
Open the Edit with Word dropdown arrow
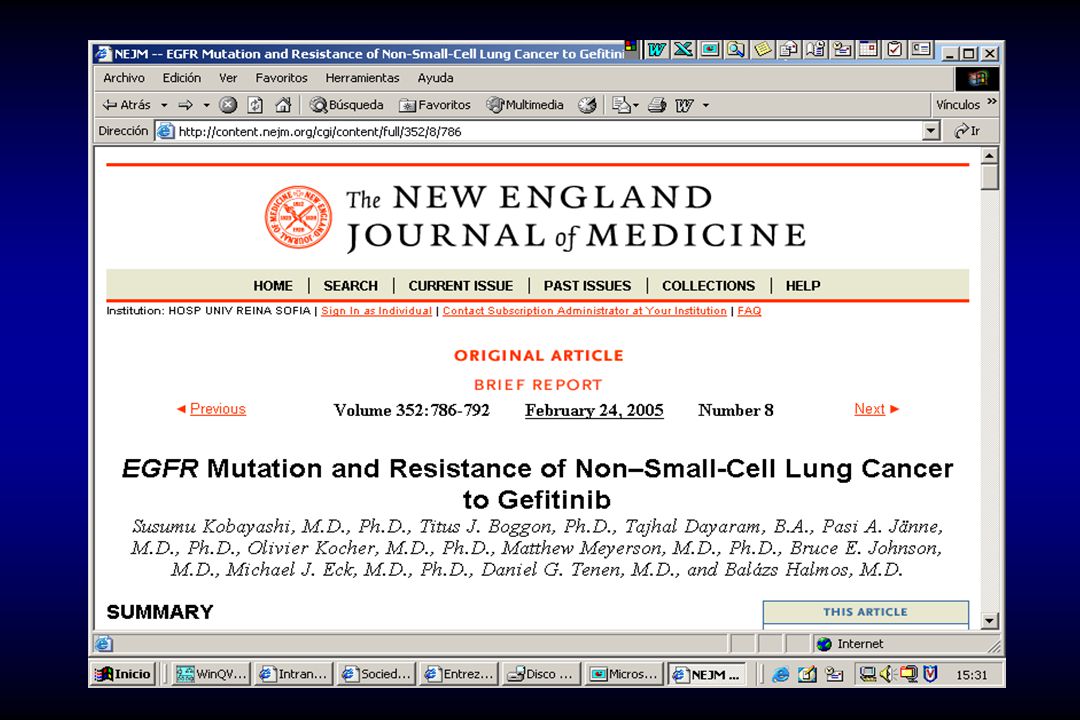pos(705,105)
